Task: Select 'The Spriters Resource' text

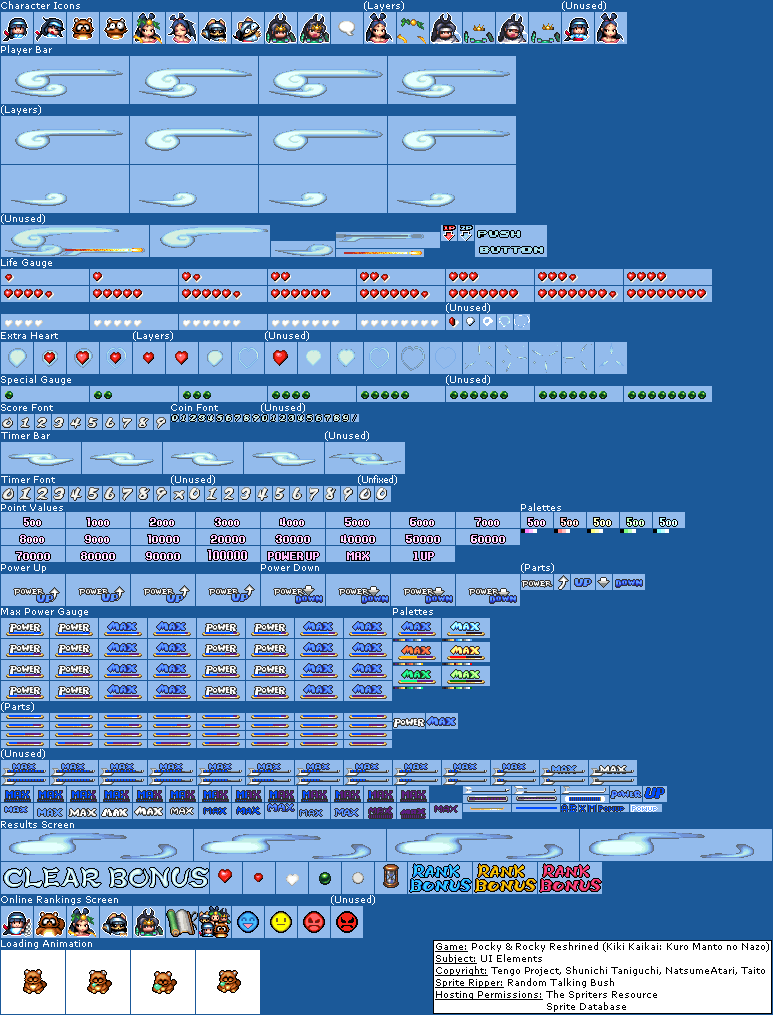Action: pyautogui.click(x=601, y=994)
